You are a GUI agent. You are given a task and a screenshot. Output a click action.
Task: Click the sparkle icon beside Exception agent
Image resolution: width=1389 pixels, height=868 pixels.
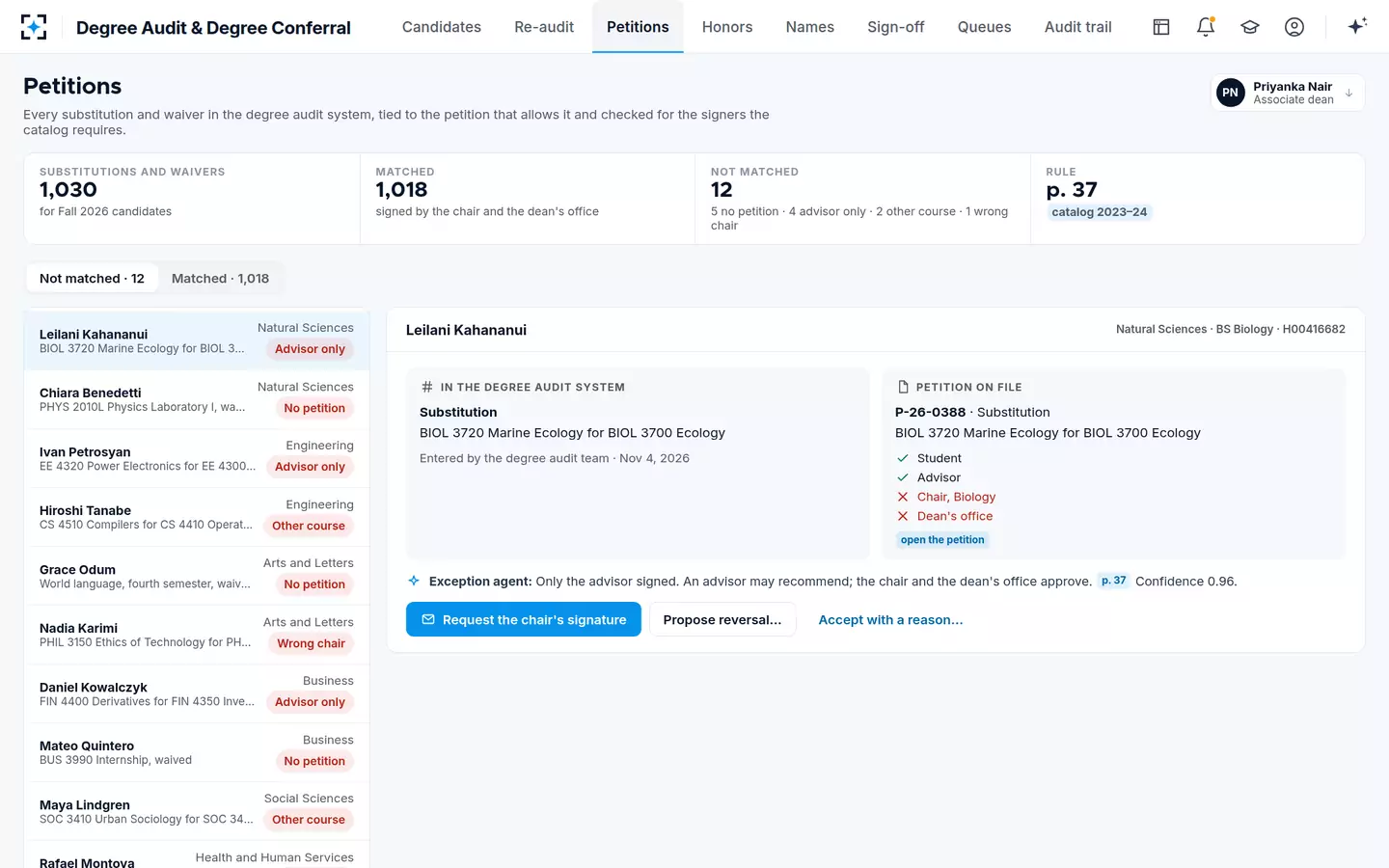[414, 581]
